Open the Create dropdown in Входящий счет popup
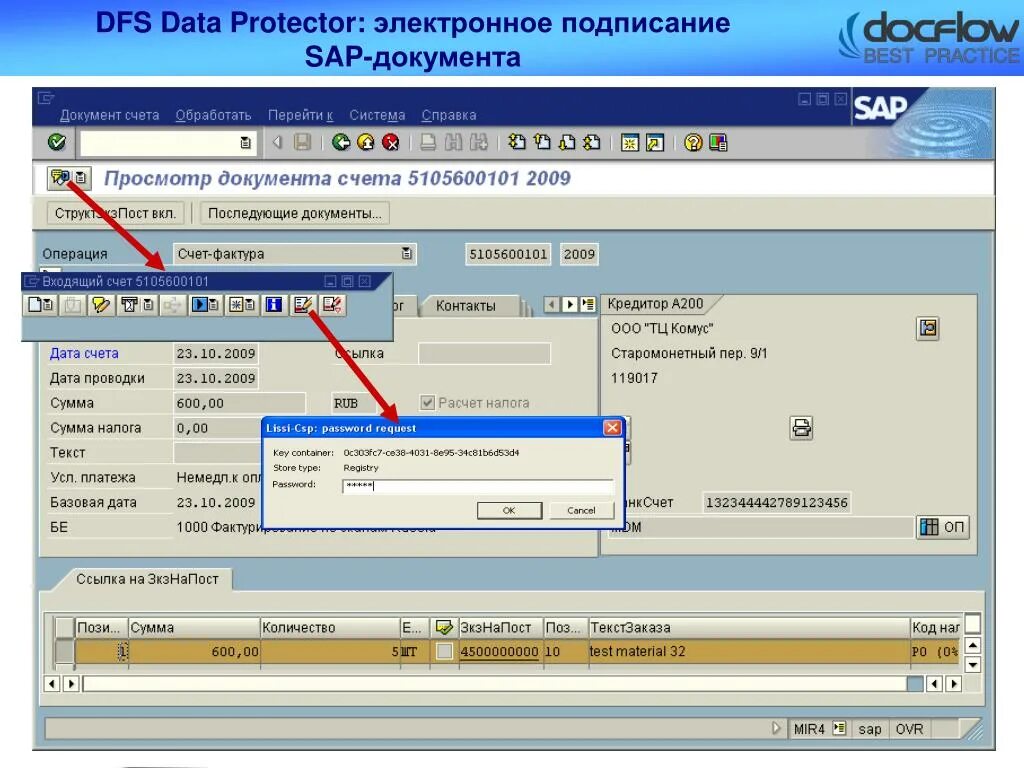The height and width of the screenshot is (768, 1024). tap(49, 304)
